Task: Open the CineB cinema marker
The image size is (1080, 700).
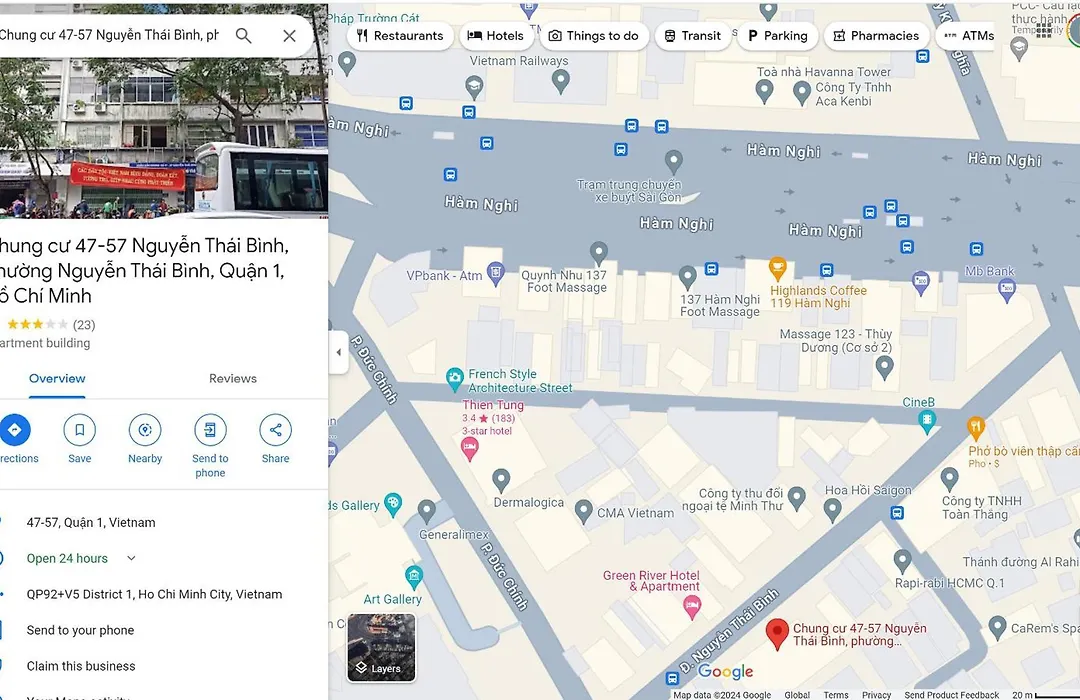Action: (x=927, y=422)
